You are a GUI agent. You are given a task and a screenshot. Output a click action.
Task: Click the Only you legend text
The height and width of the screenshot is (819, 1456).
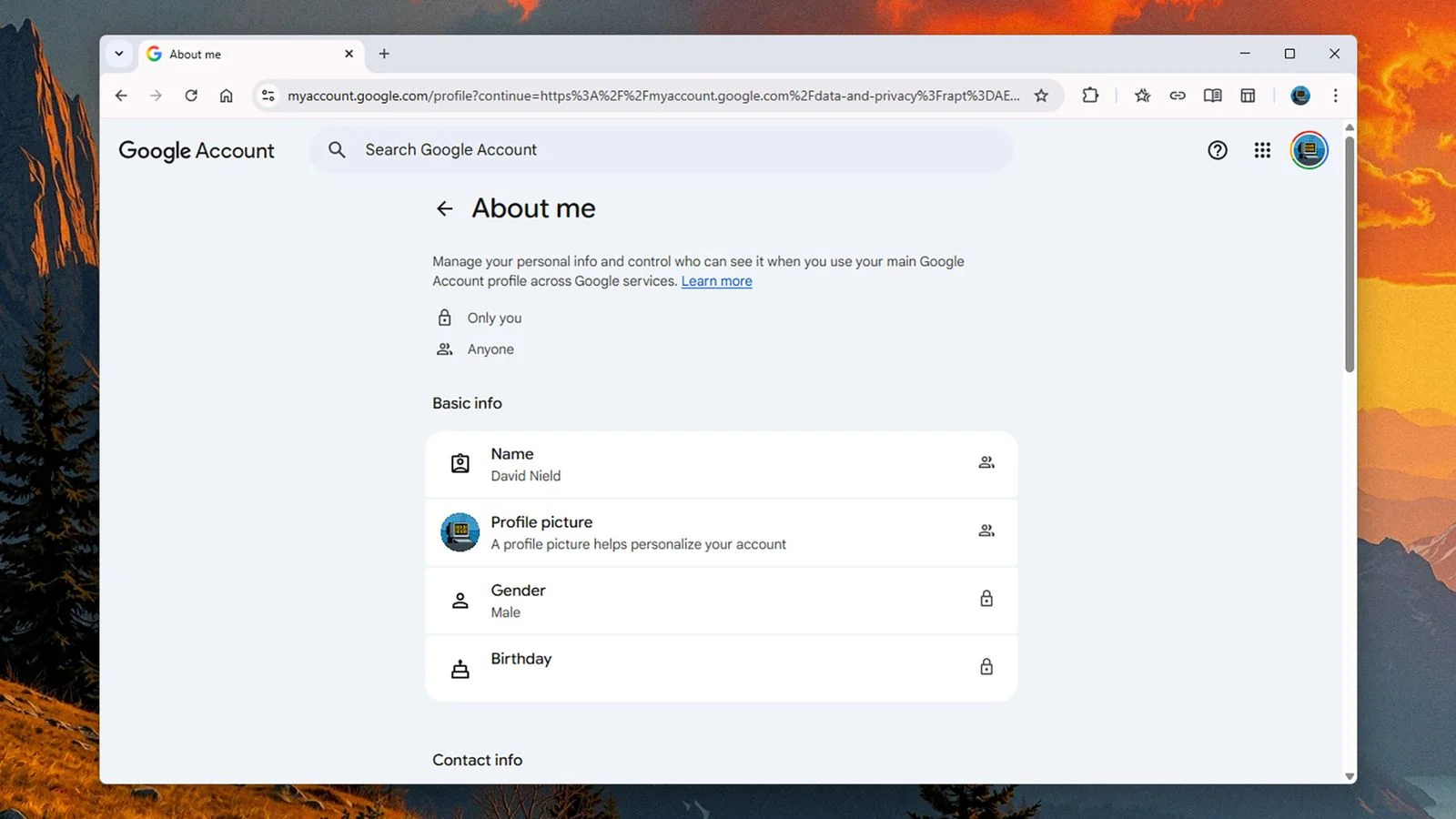(x=494, y=318)
